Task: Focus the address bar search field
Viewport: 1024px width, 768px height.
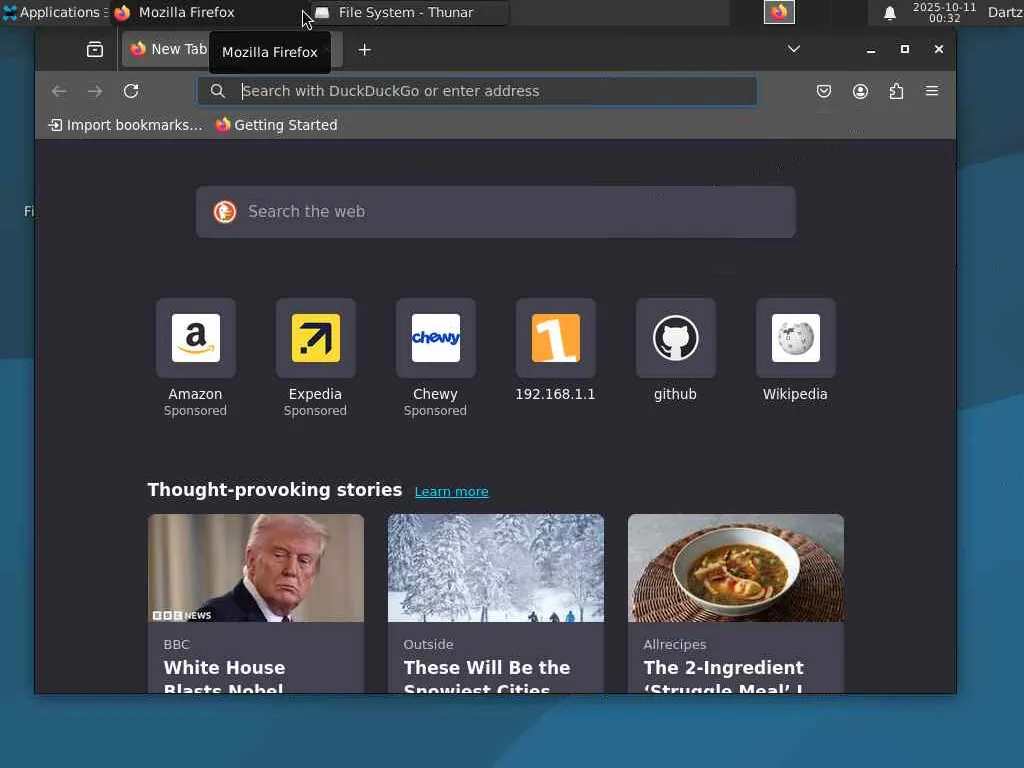Action: coord(477,91)
